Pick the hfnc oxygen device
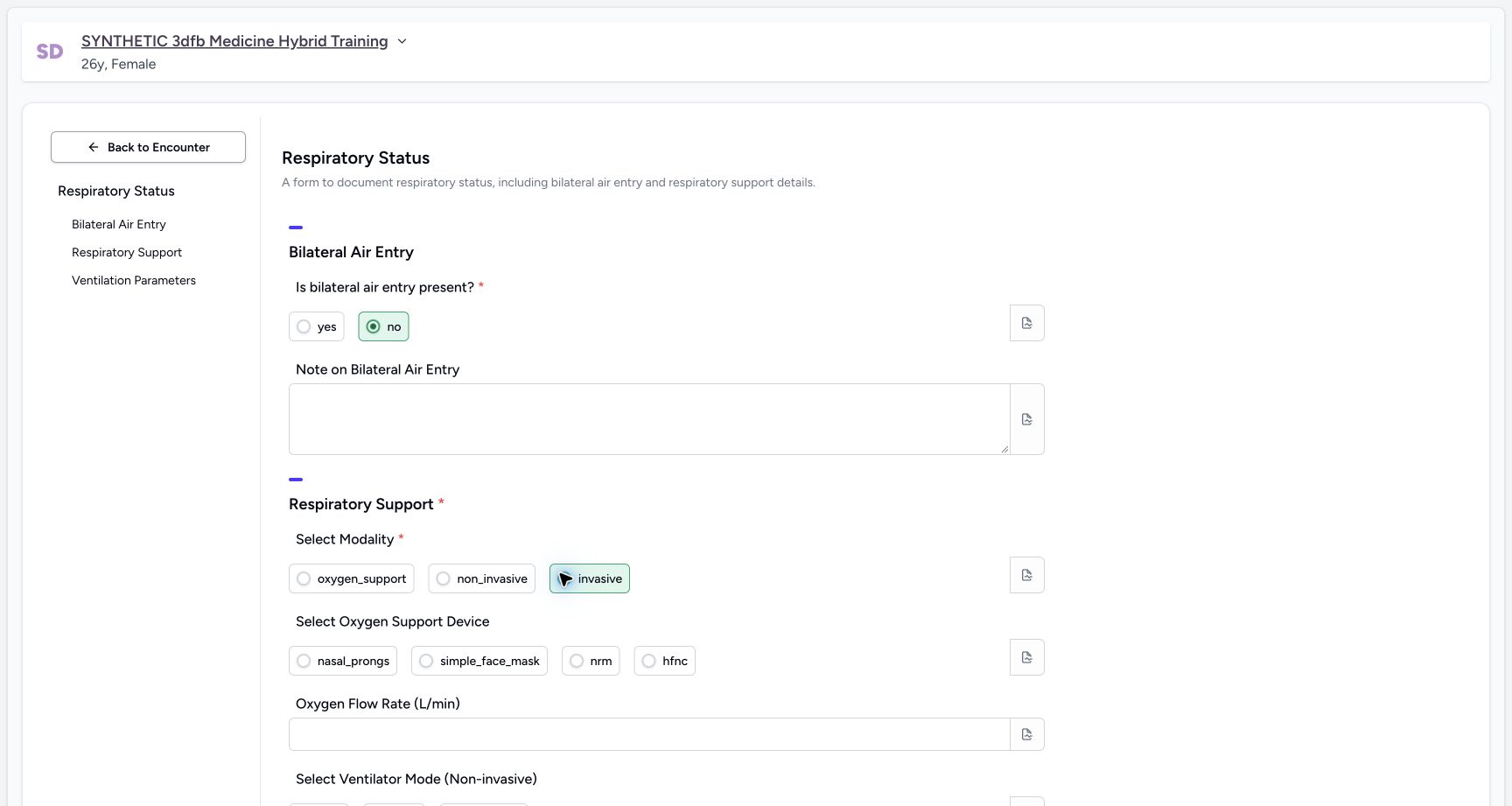Screen dimensions: 1512x806 click(664, 661)
